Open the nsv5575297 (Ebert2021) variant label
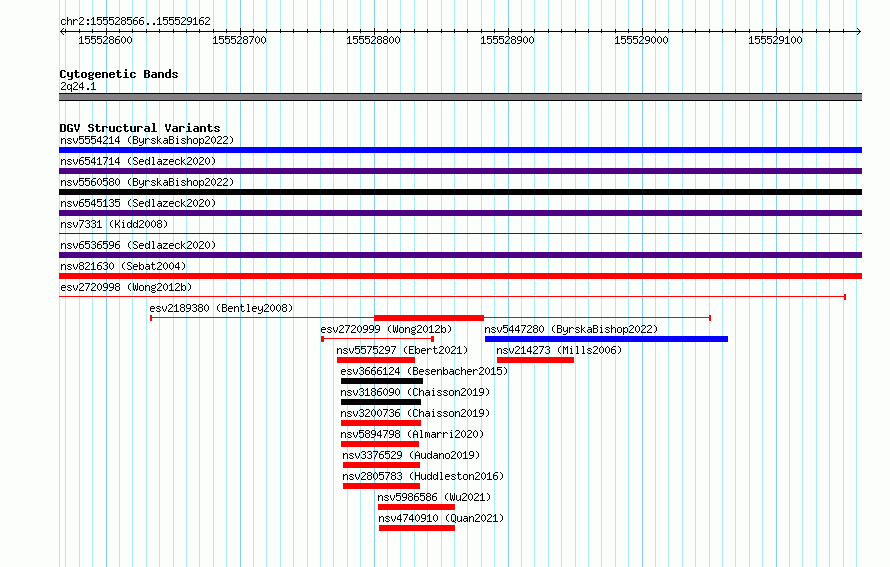The width and height of the screenshot is (890, 567). pos(402,350)
